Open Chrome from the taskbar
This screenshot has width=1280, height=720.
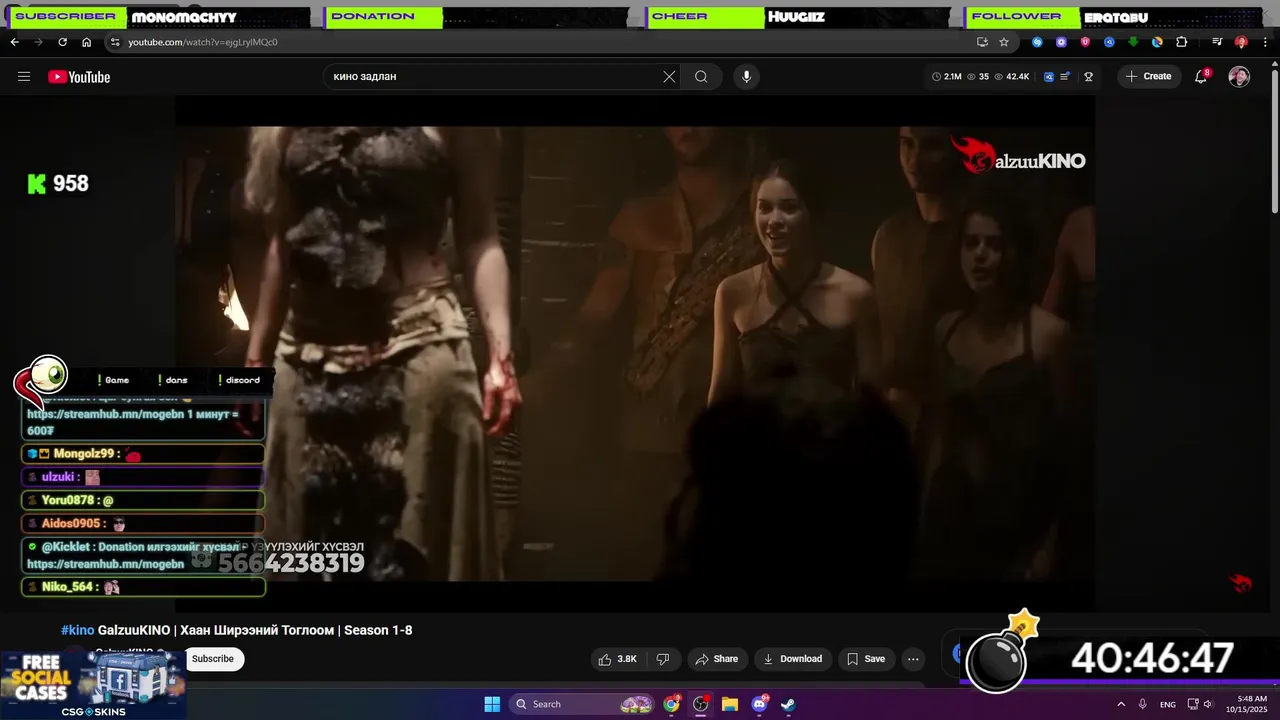coord(672,704)
